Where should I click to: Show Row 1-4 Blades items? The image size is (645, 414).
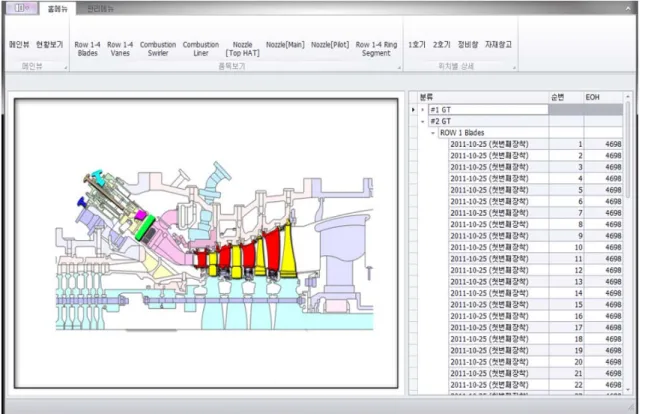pyautogui.click(x=87, y=49)
